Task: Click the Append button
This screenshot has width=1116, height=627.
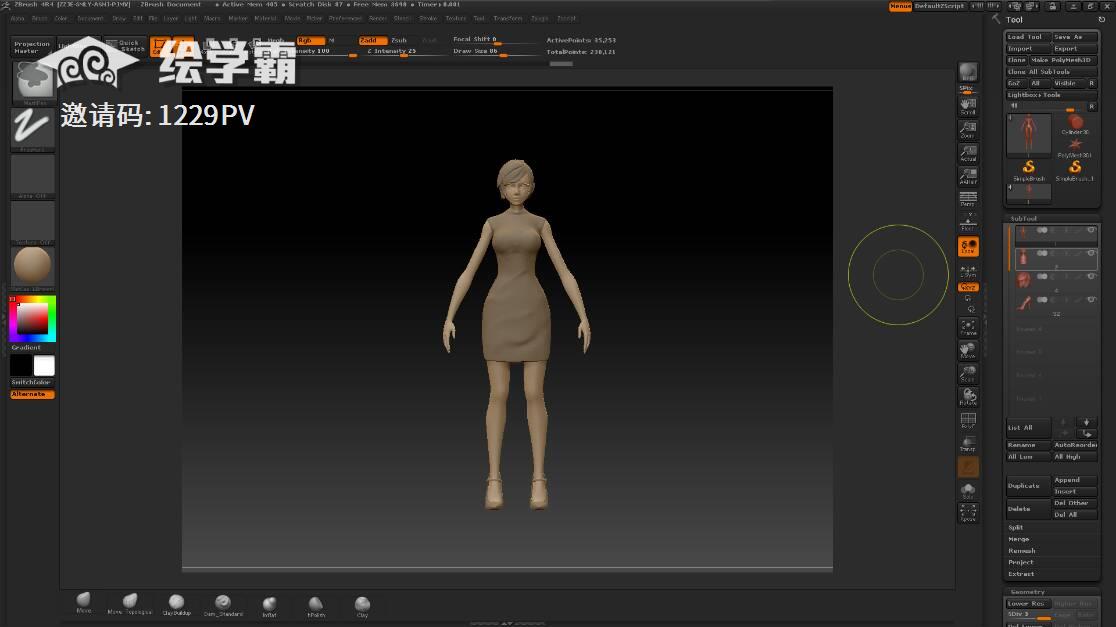Action: click(x=1074, y=480)
